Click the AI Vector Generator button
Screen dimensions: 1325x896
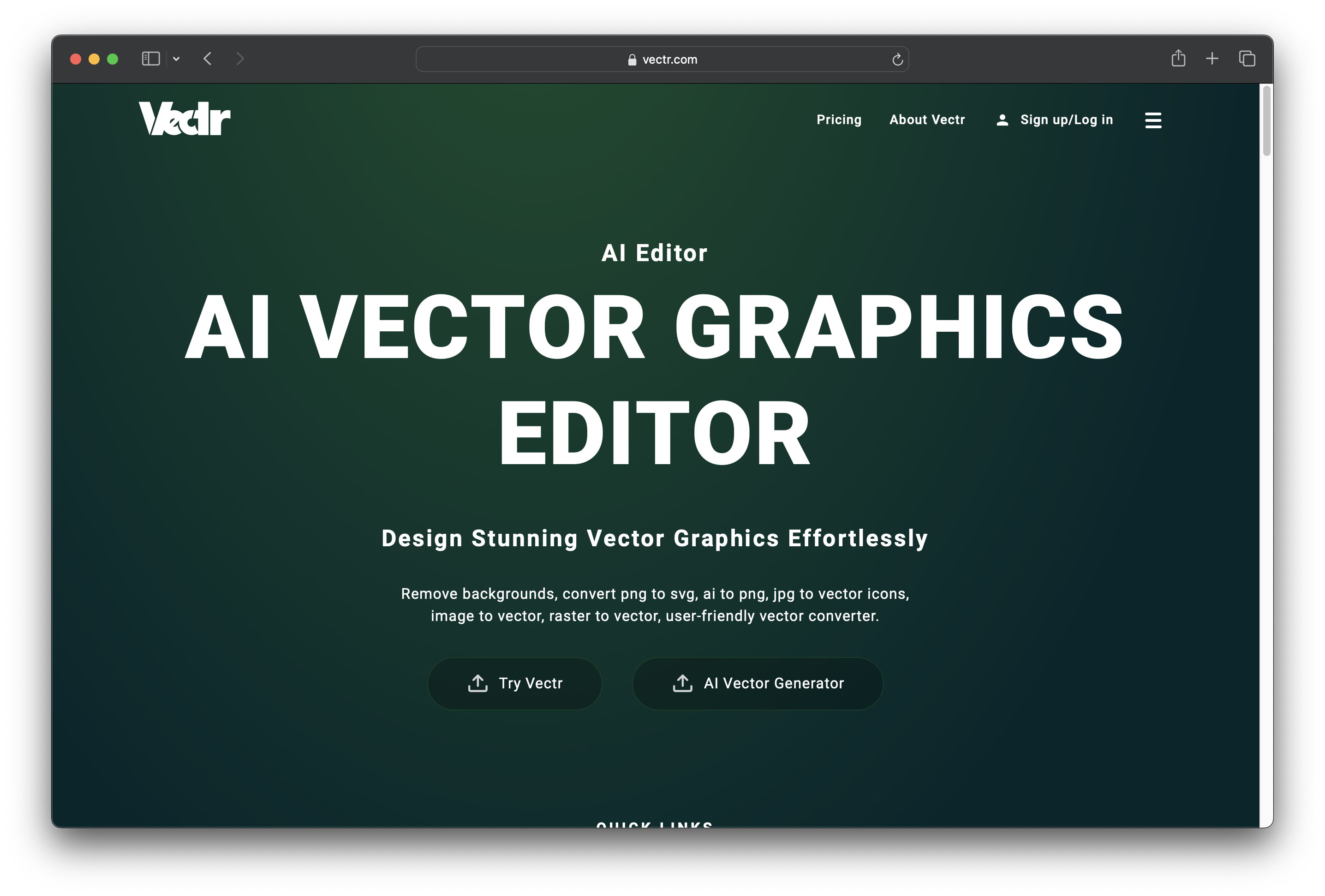click(x=757, y=683)
